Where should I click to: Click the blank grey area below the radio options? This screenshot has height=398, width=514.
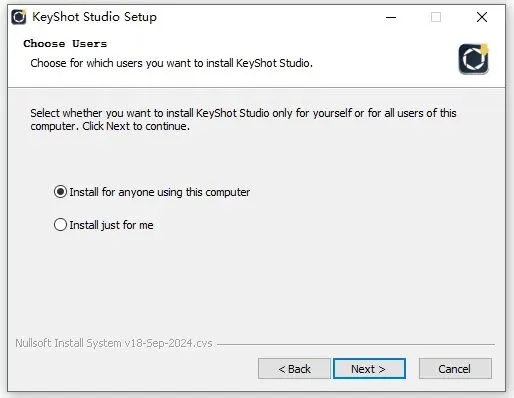pos(257,283)
